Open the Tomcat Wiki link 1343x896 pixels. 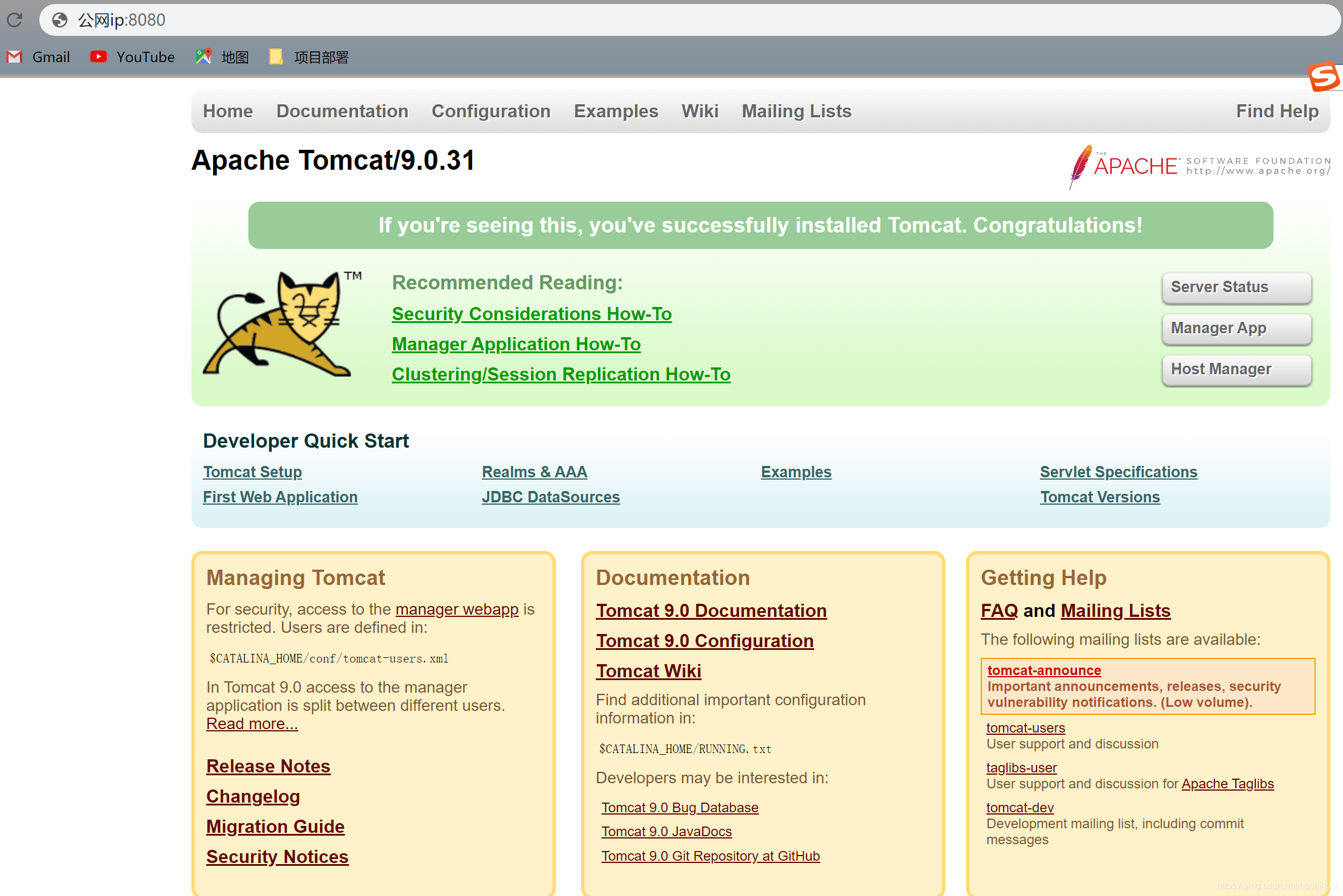648,672
